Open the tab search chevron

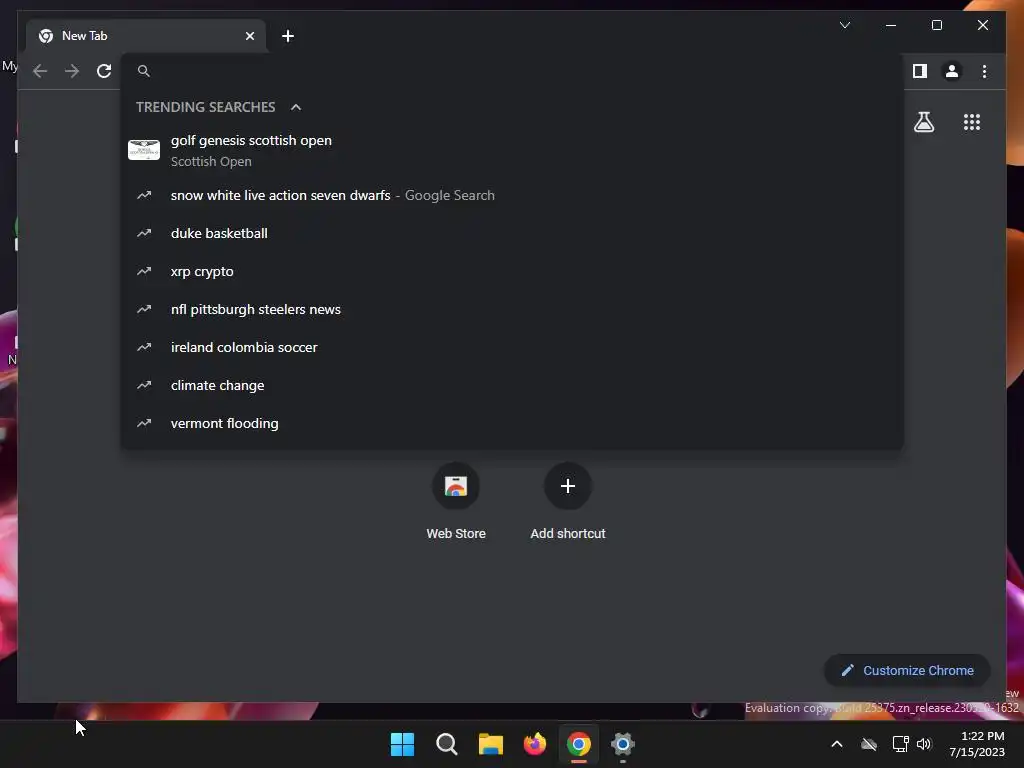pyautogui.click(x=844, y=25)
